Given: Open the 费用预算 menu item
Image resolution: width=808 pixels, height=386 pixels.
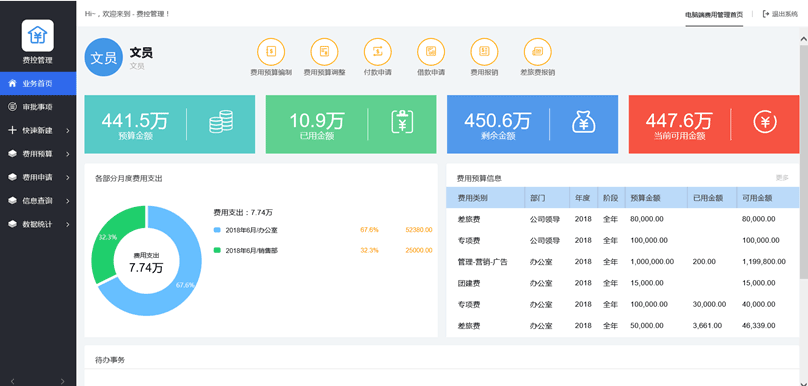Looking at the screenshot, I should pyautogui.click(x=38, y=154).
